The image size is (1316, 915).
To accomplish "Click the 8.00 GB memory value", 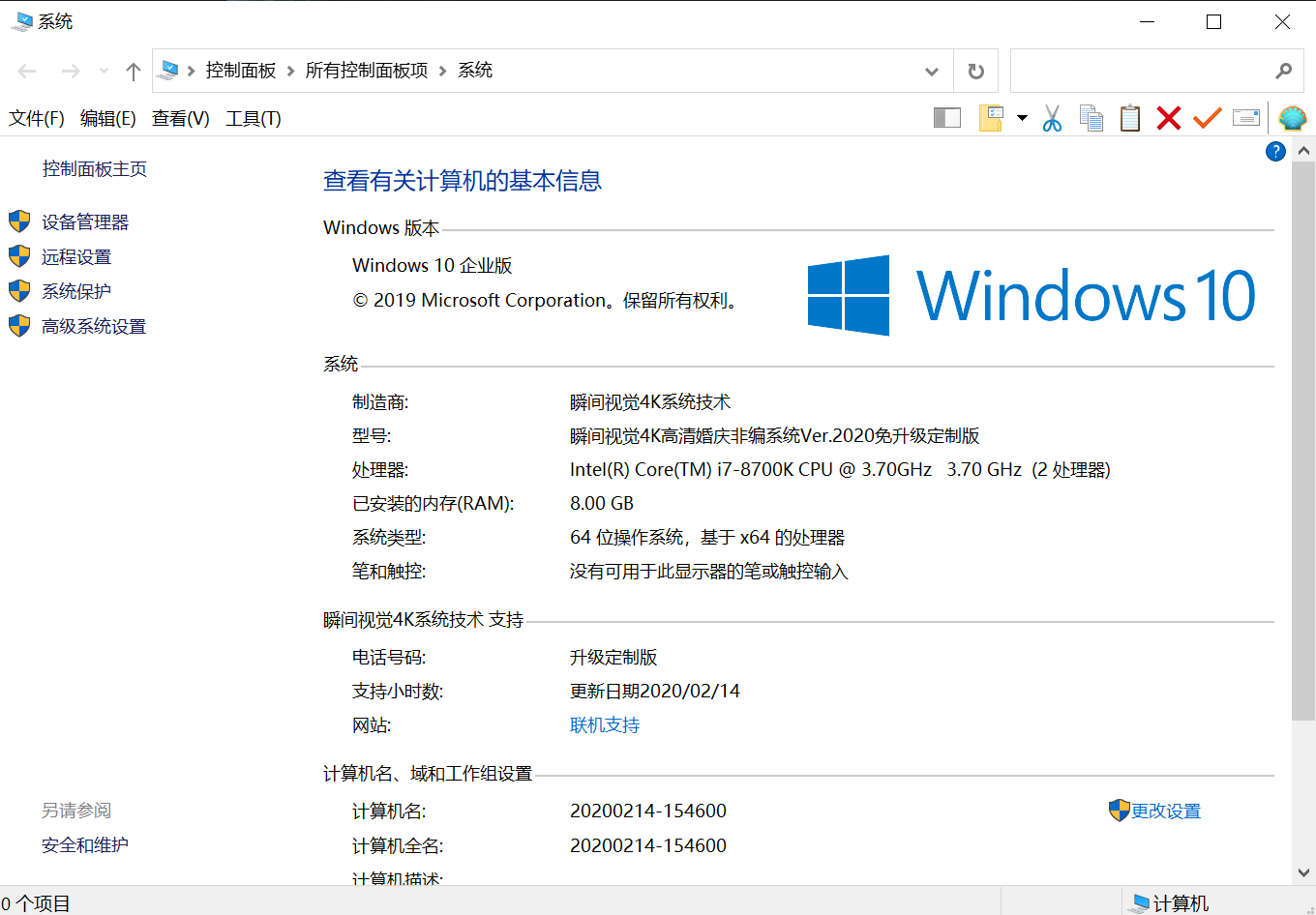I will 602,504.
